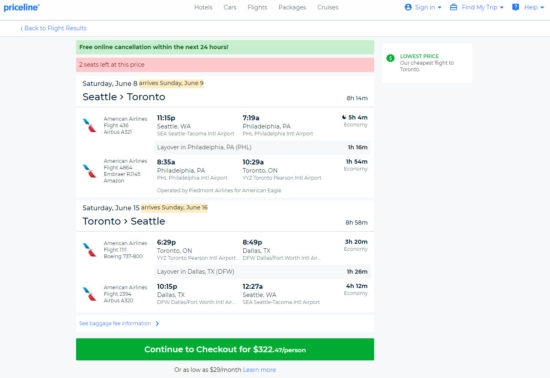
Task: Click the American Airlines logo for Flight 436
Action: 89,125
